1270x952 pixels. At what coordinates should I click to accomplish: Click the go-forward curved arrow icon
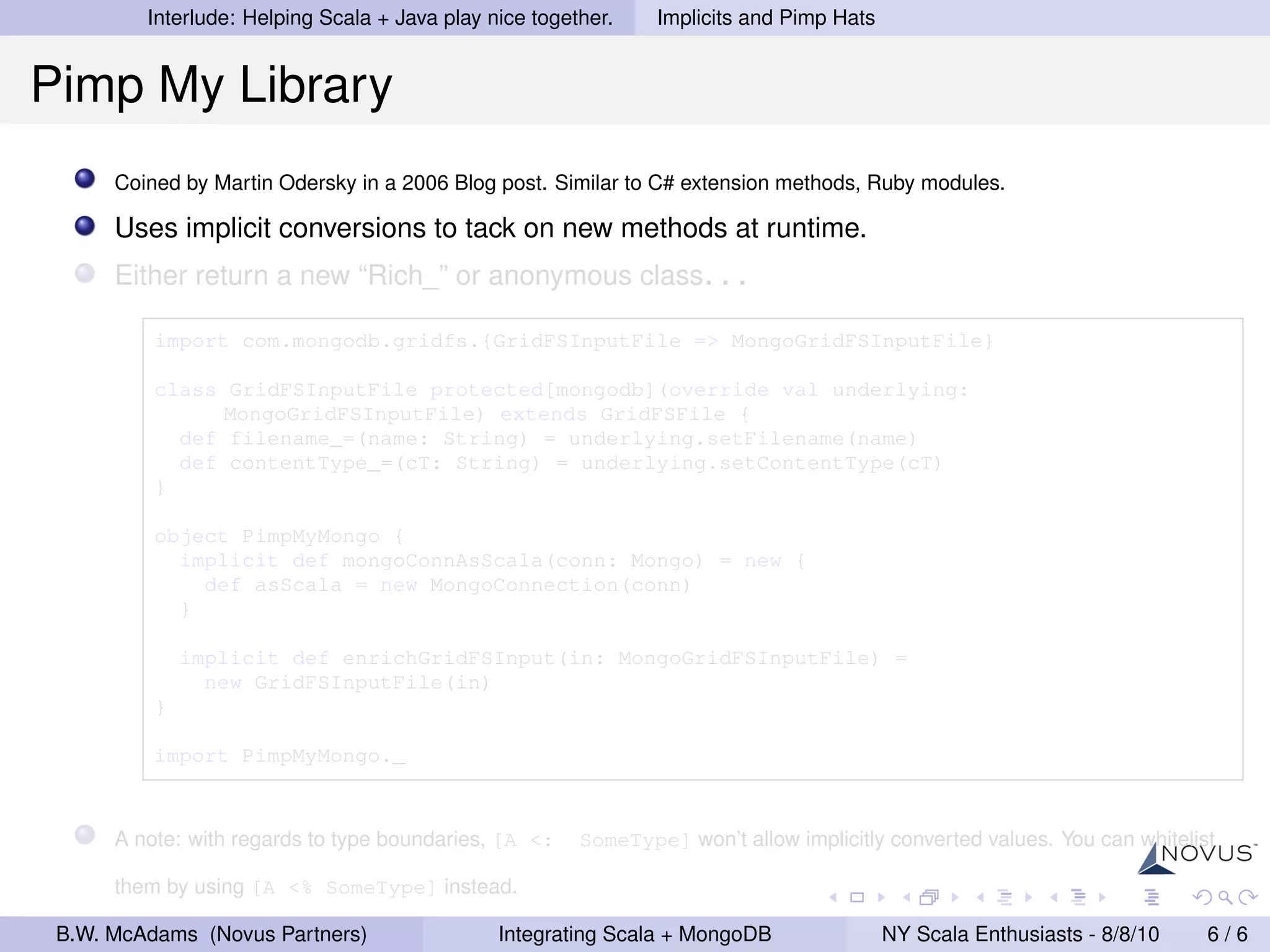pos(1248,897)
